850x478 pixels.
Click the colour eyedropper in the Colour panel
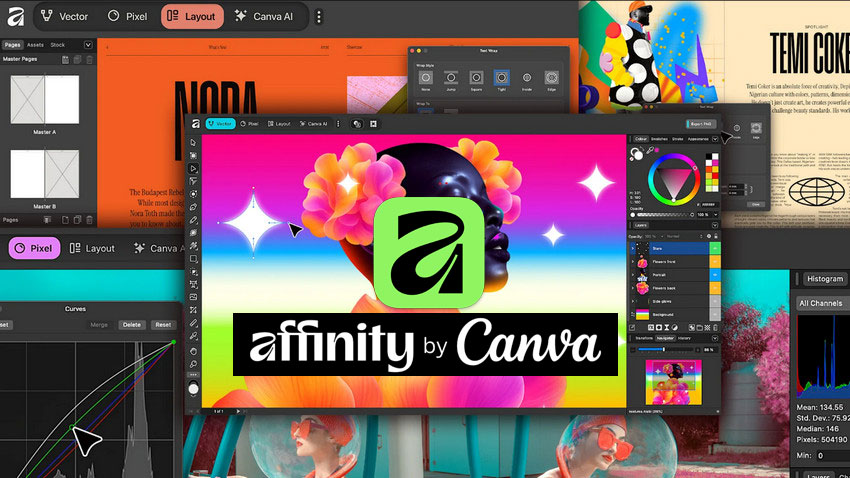650,151
